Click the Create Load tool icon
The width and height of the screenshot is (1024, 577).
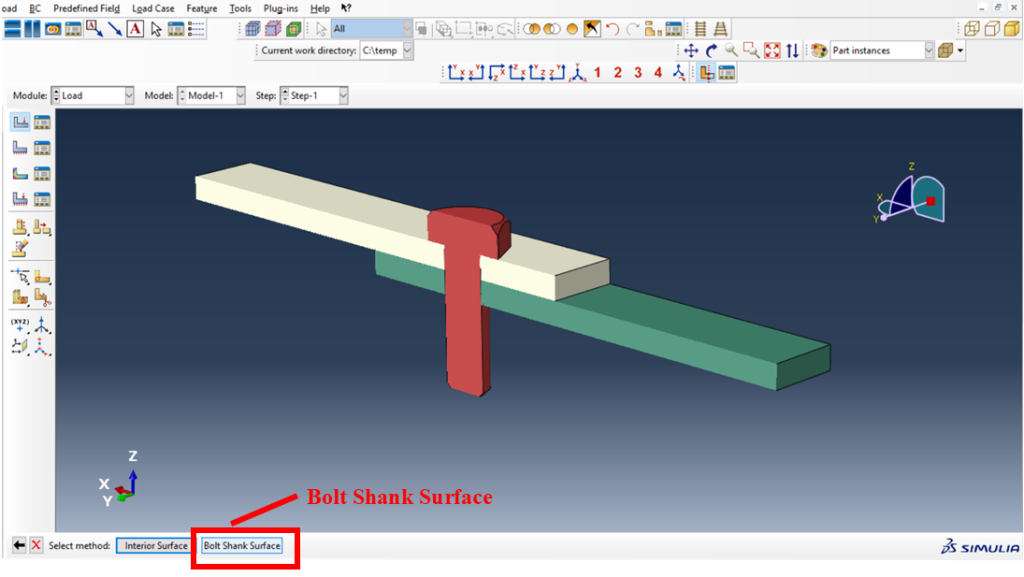pyautogui.click(x=21, y=122)
